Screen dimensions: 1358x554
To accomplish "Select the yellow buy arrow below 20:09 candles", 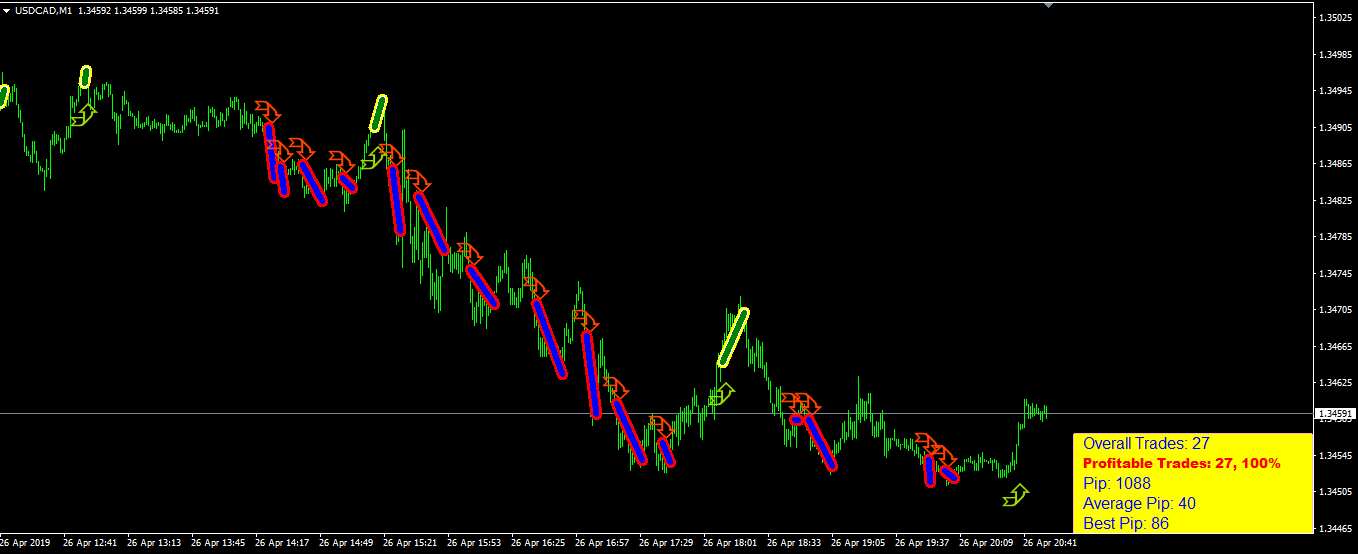I will (1016, 494).
